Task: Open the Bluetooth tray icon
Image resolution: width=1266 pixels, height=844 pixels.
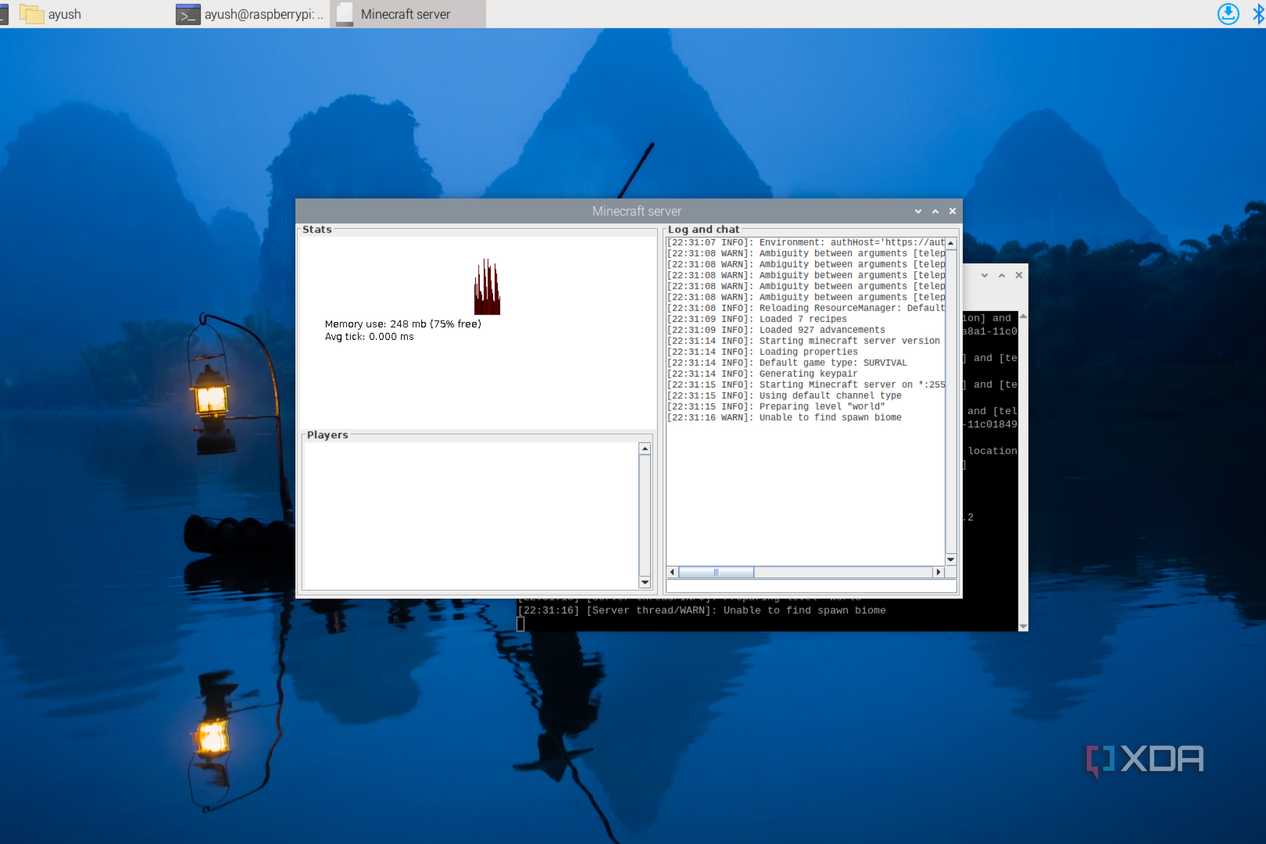Action: [x=1258, y=13]
